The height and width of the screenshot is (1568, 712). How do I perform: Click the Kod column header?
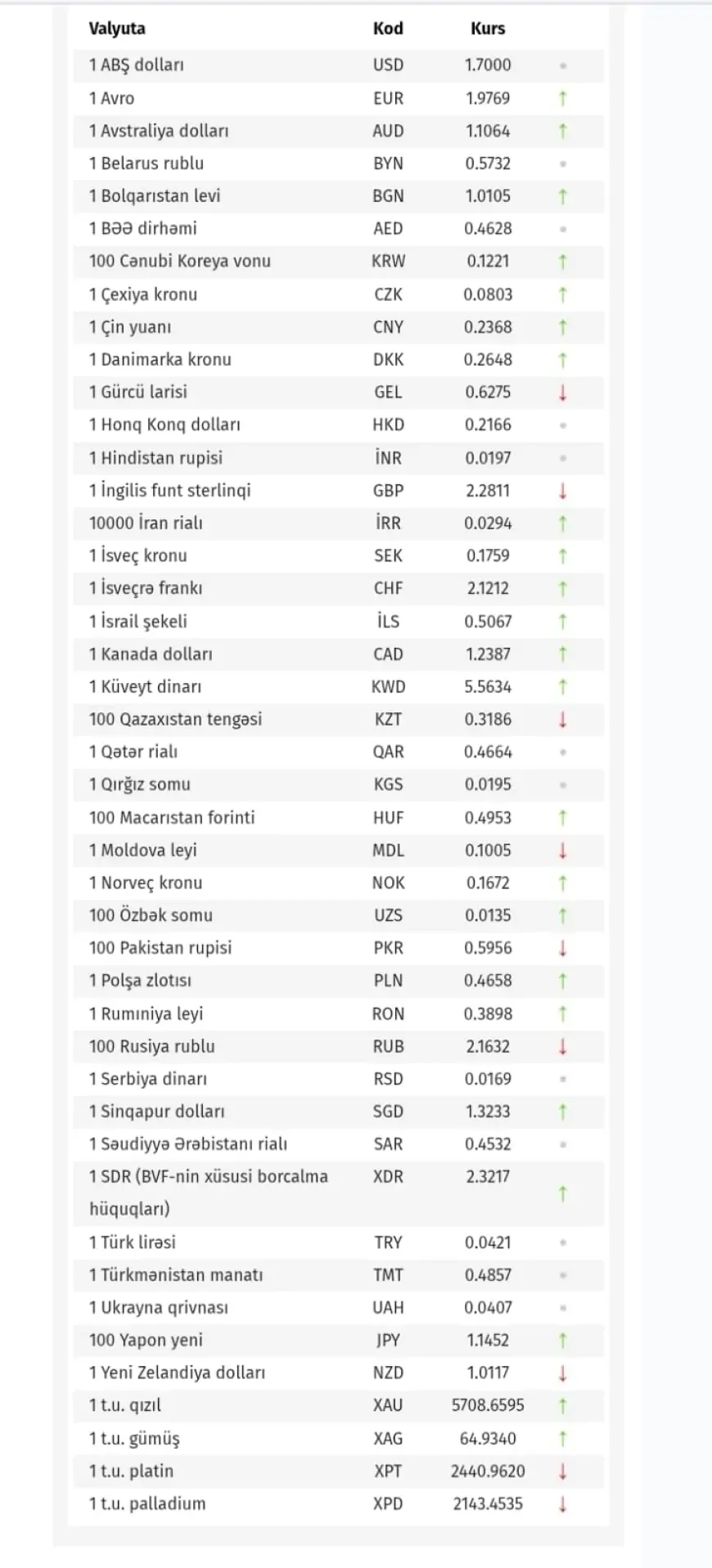(x=388, y=29)
